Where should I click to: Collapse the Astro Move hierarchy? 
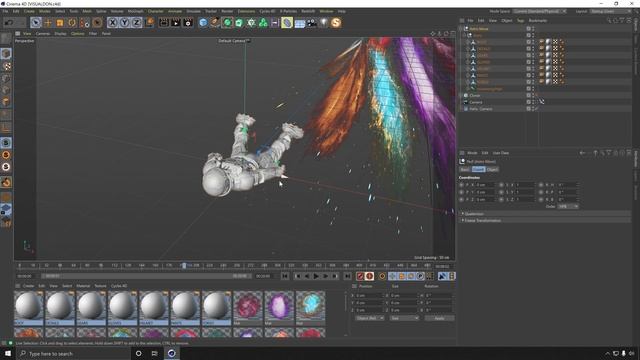pos(462,29)
